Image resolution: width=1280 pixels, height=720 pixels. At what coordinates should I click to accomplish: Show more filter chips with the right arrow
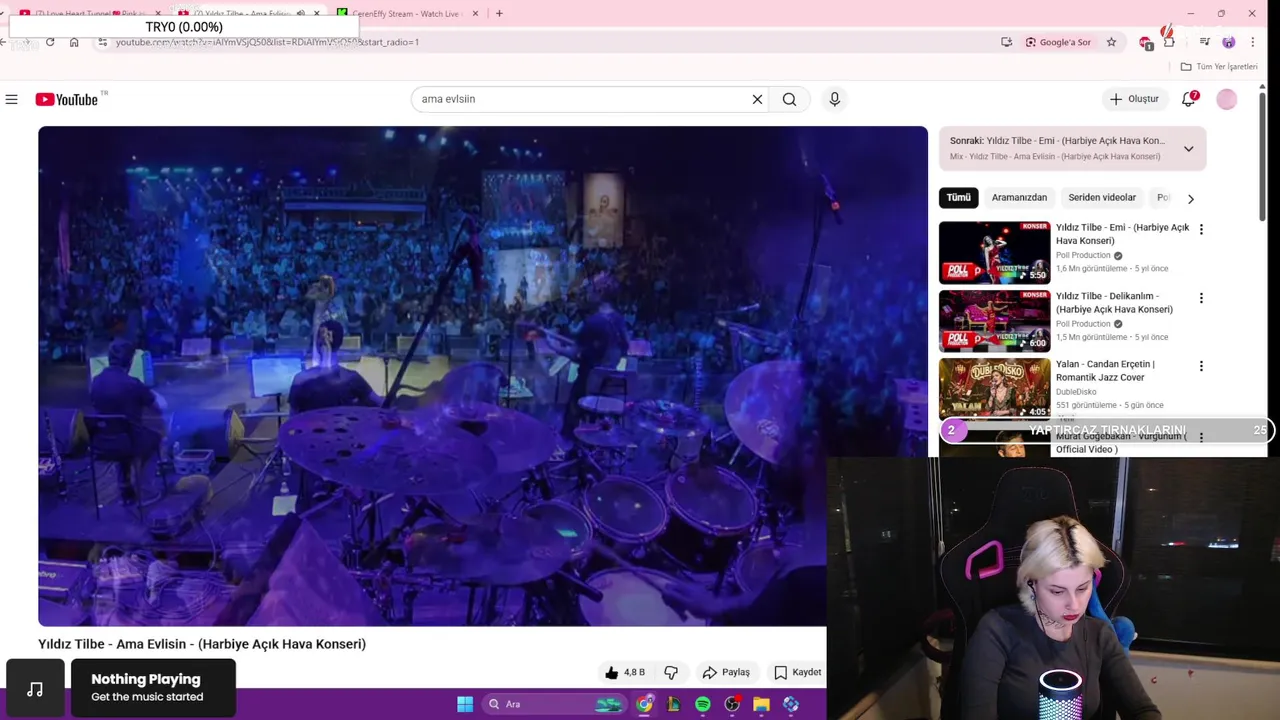click(x=1190, y=198)
